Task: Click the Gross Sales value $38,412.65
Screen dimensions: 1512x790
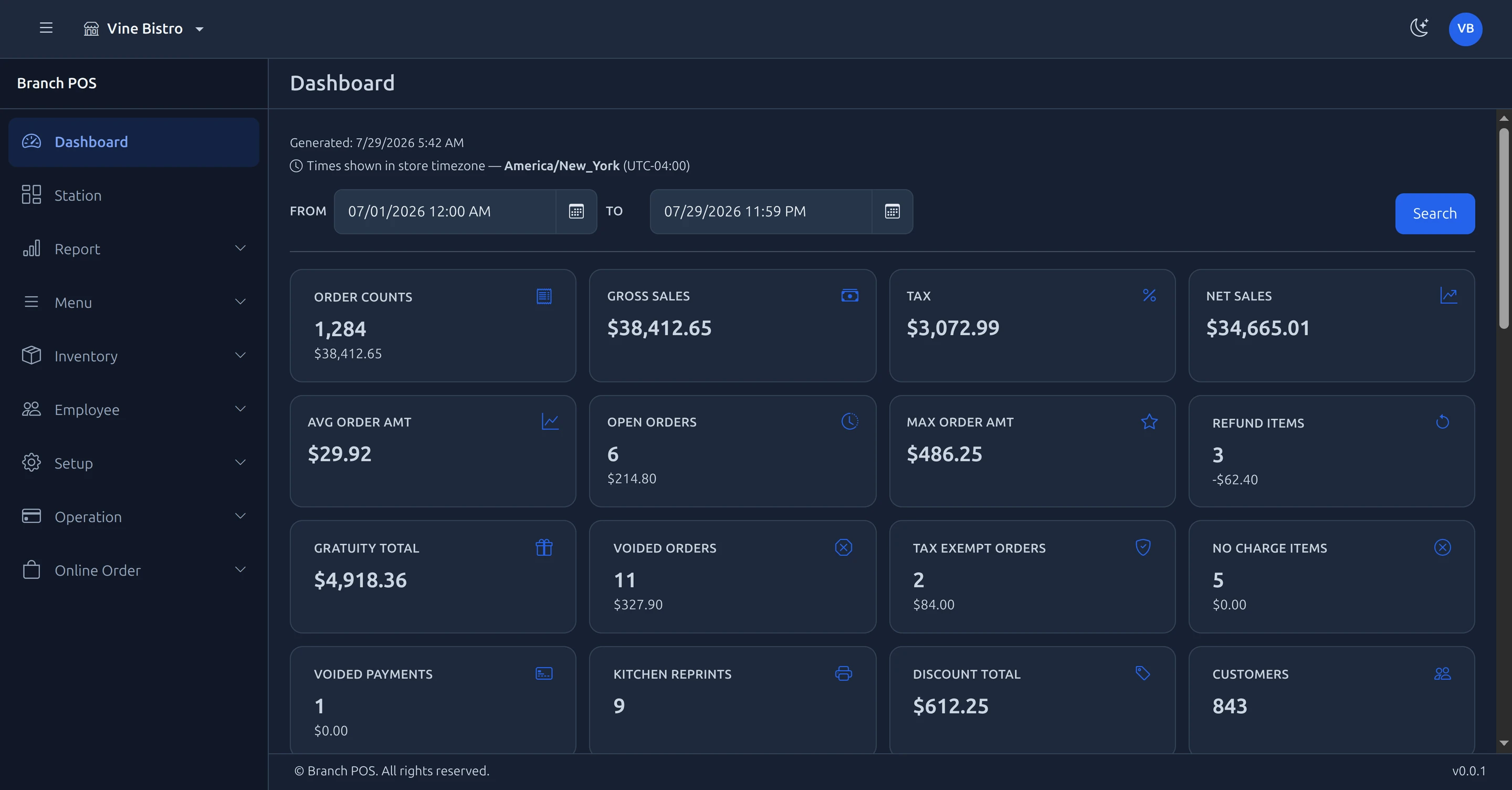Action: (x=659, y=328)
